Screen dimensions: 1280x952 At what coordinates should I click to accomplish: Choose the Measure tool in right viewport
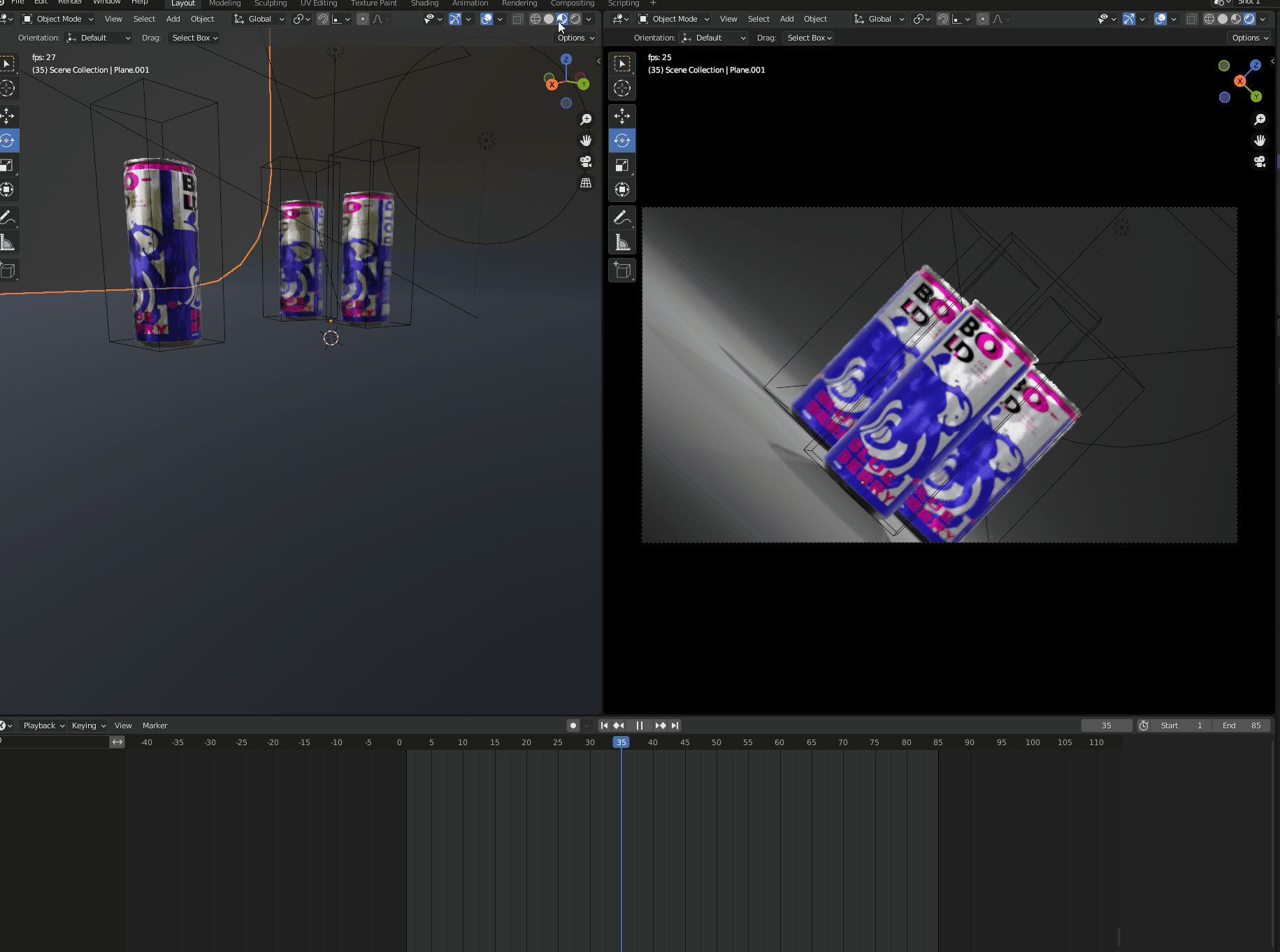621,243
